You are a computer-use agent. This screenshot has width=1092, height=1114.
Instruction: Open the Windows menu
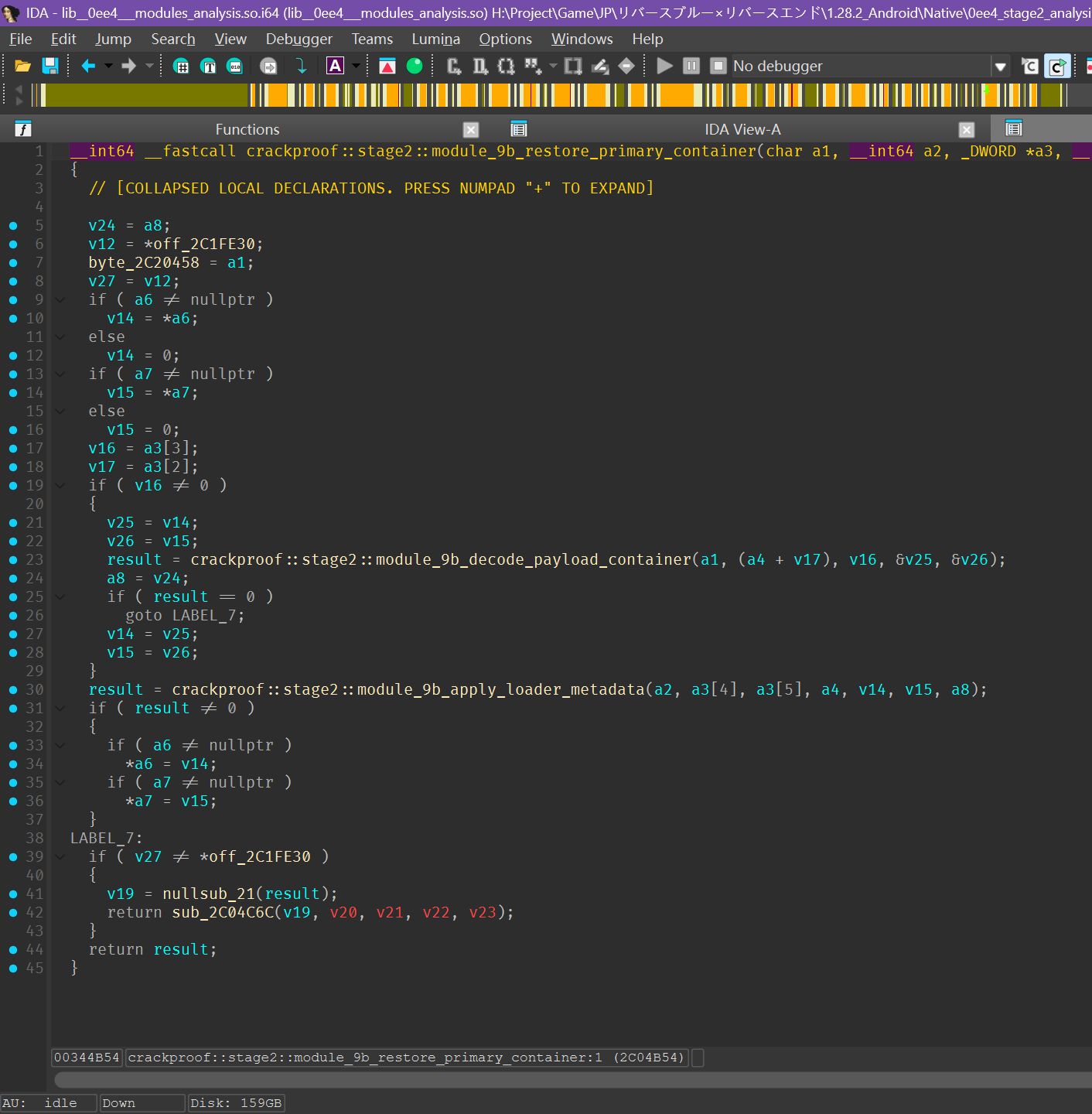pos(582,39)
